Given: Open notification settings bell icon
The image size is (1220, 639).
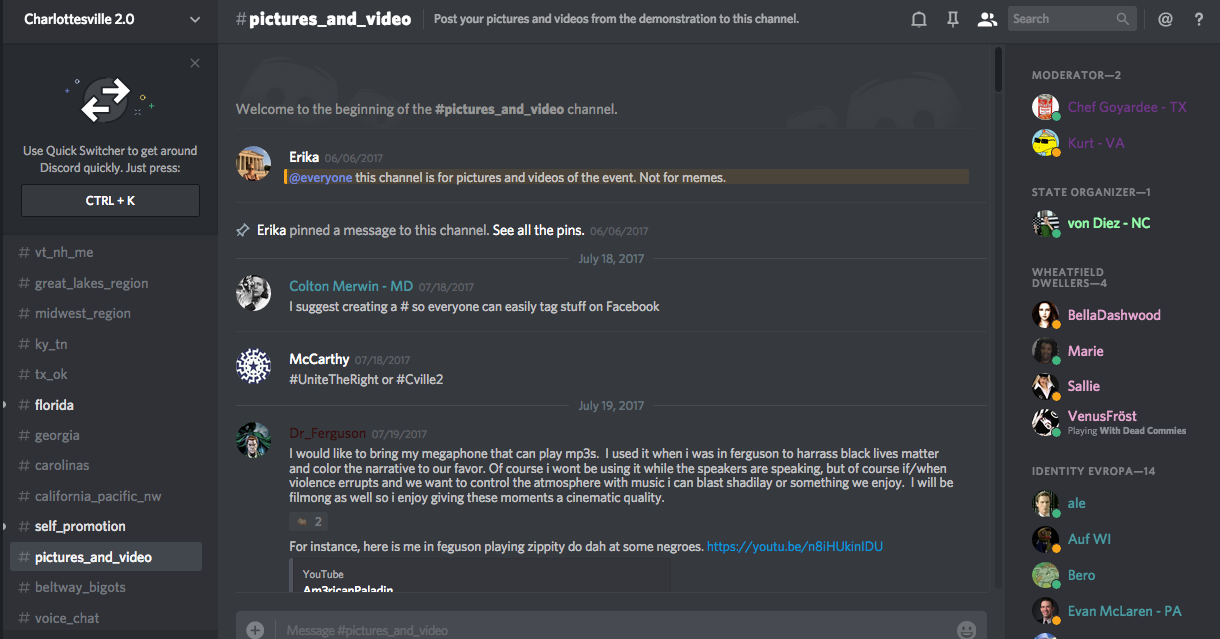Looking at the screenshot, I should point(919,19).
